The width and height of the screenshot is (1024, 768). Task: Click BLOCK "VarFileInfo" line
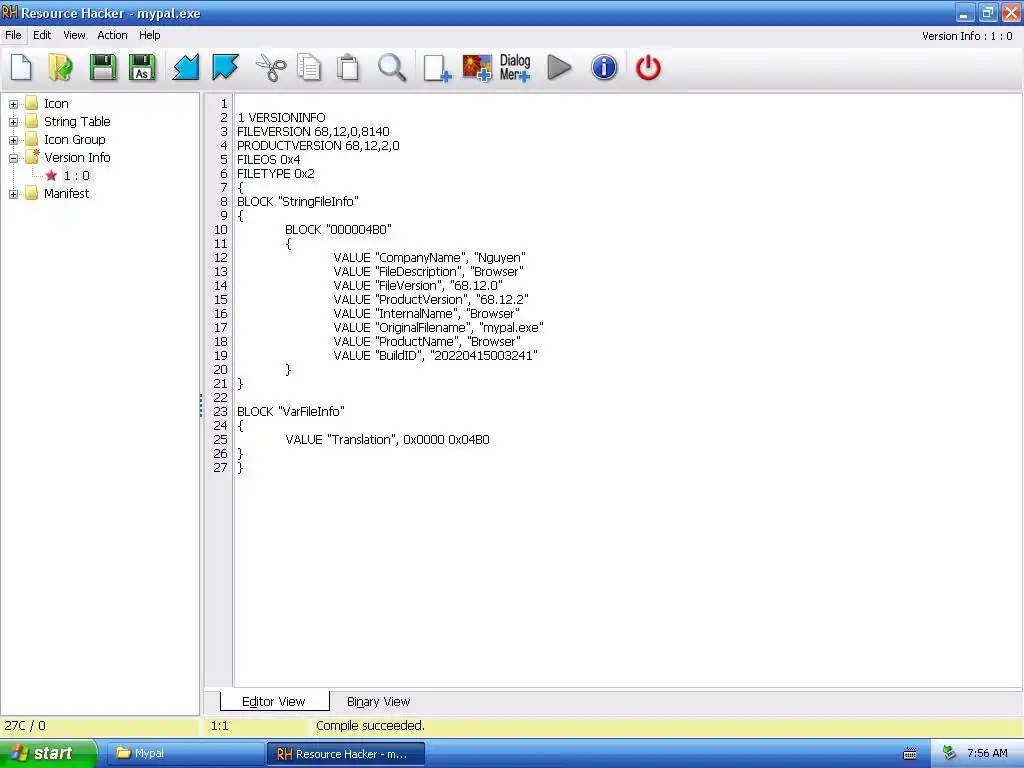291,411
